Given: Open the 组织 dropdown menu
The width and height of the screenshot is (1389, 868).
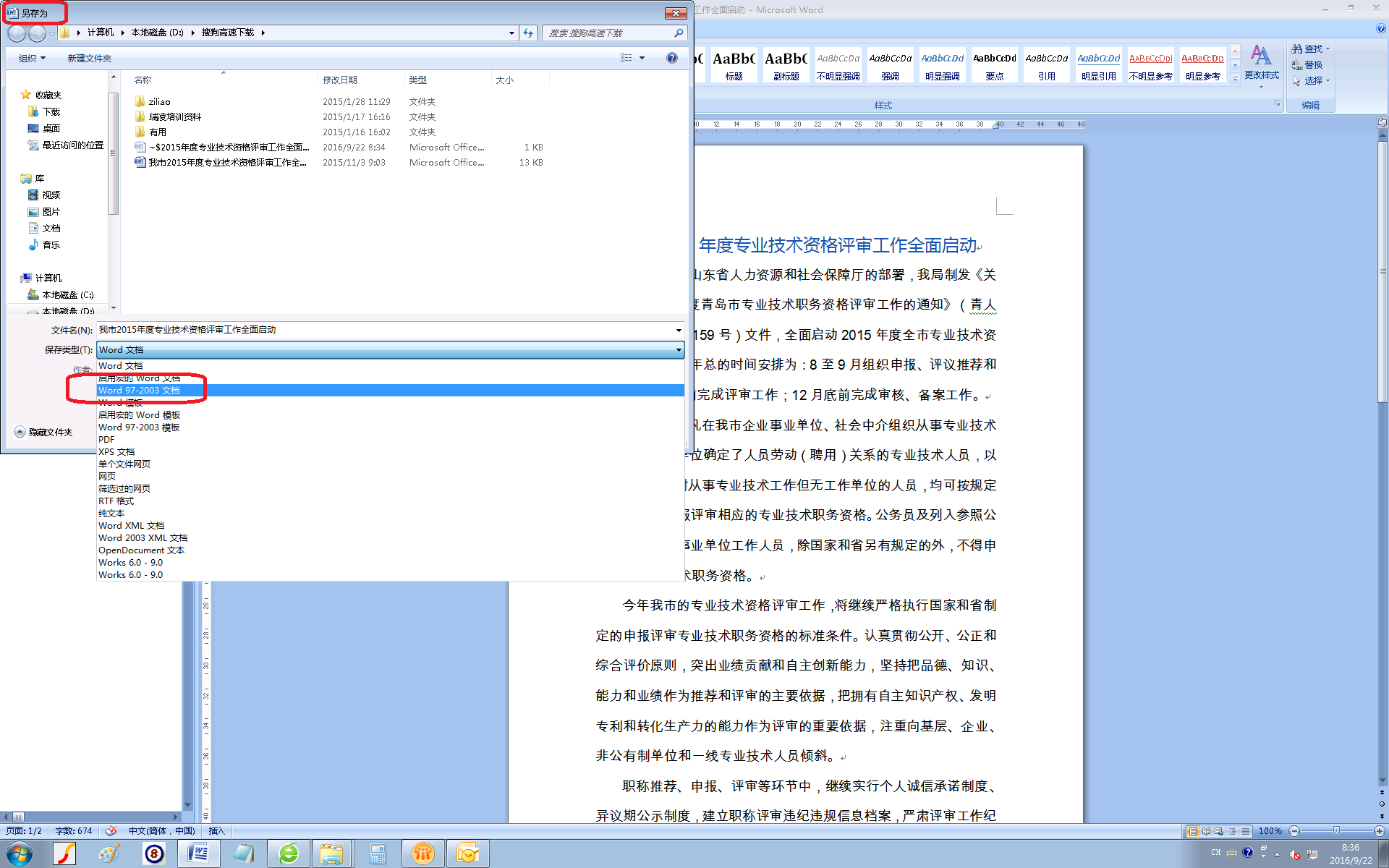Looking at the screenshot, I should (32, 58).
